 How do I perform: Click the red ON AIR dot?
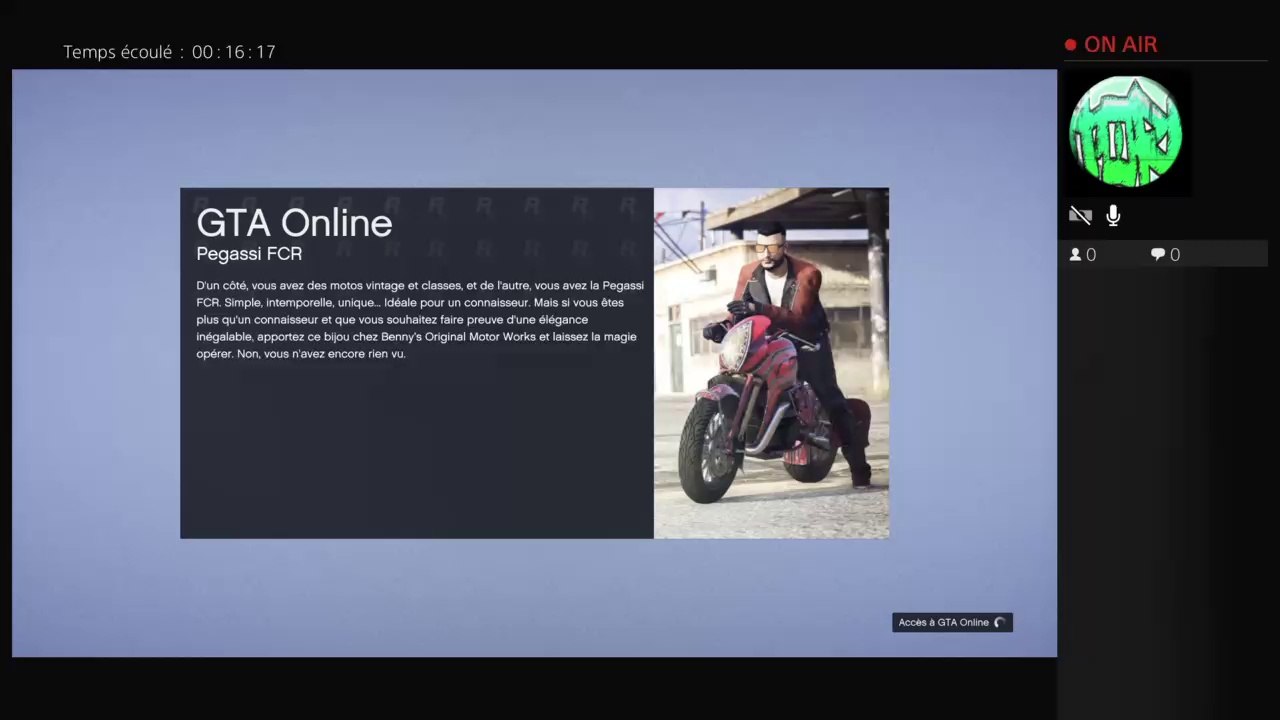1070,45
